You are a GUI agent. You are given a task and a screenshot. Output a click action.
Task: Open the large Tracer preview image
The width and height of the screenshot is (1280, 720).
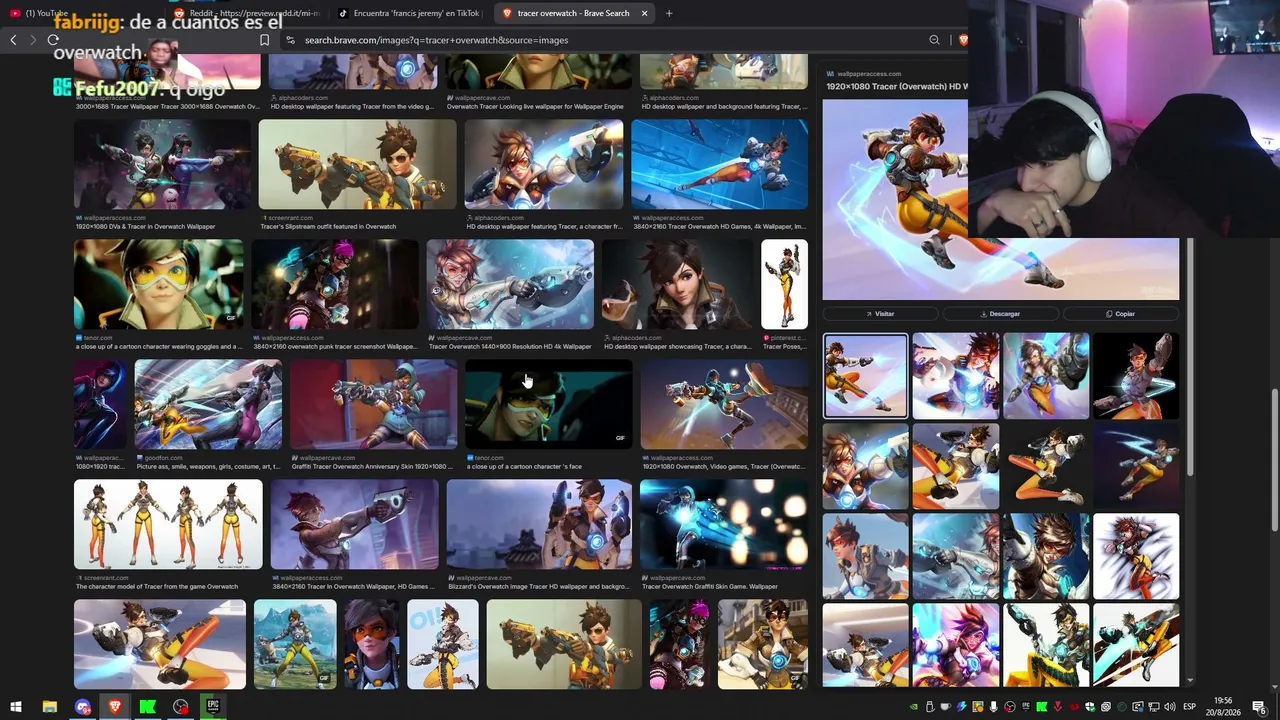tap(1000, 200)
